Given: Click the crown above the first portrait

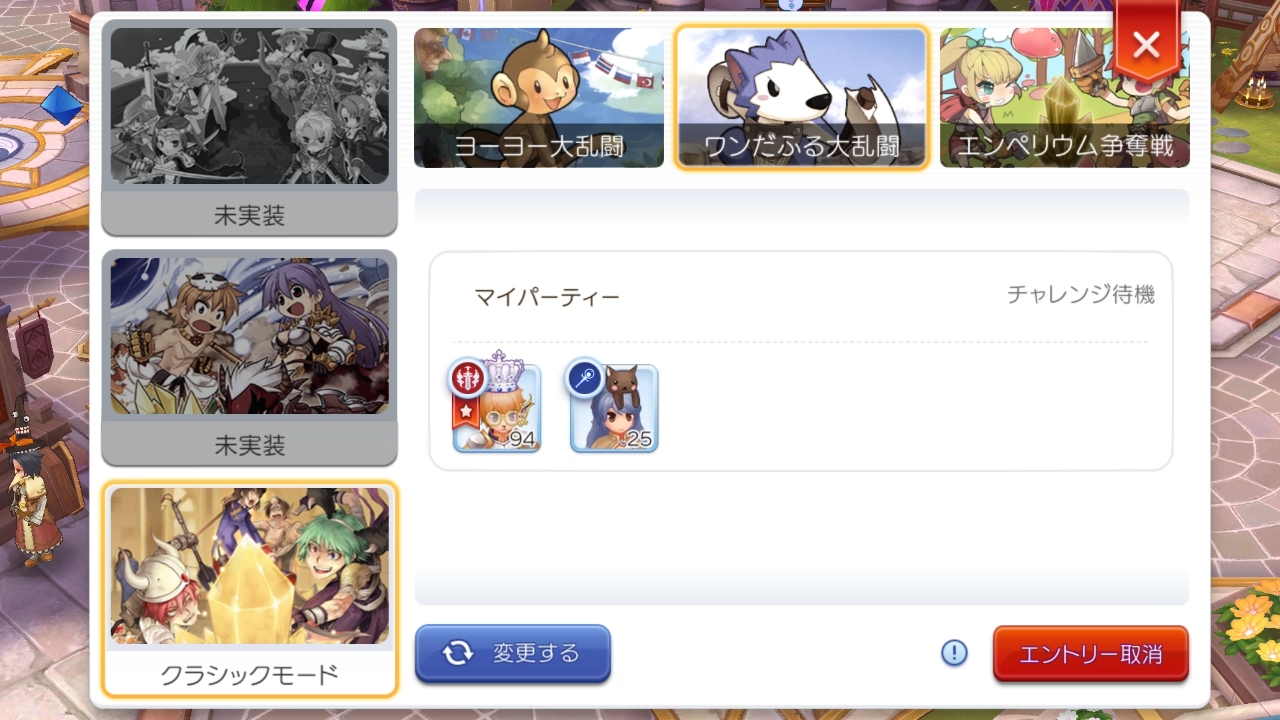Looking at the screenshot, I should tap(504, 370).
